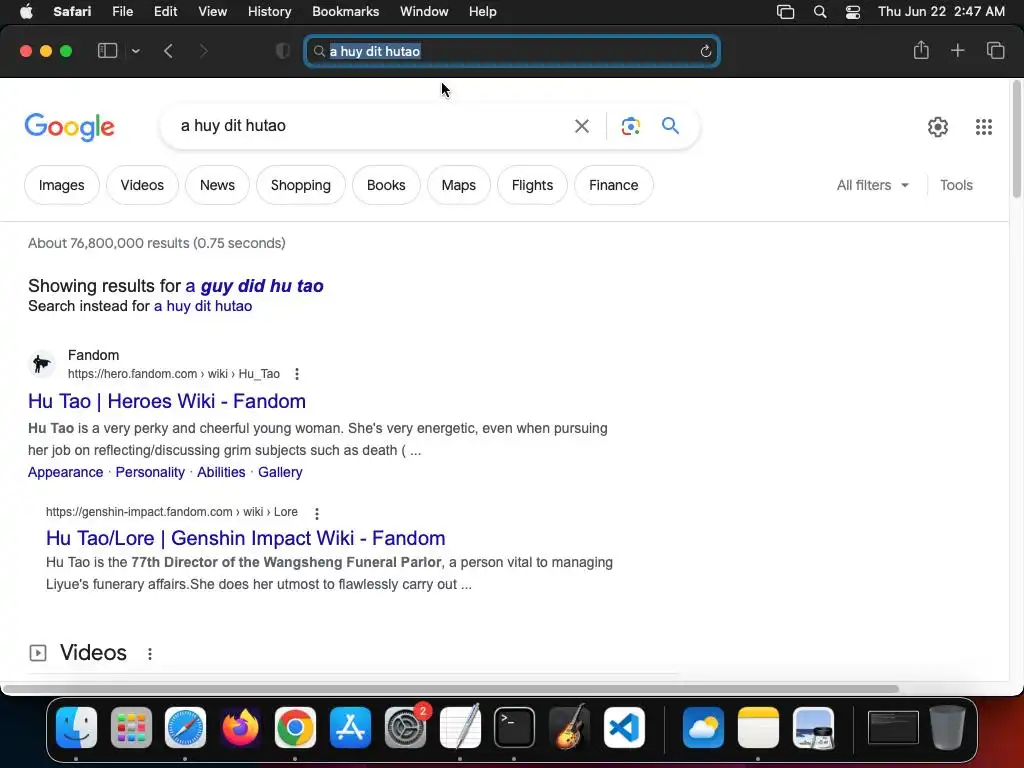Click the Fandom site favicon
This screenshot has height=768, width=1024.
coord(42,364)
